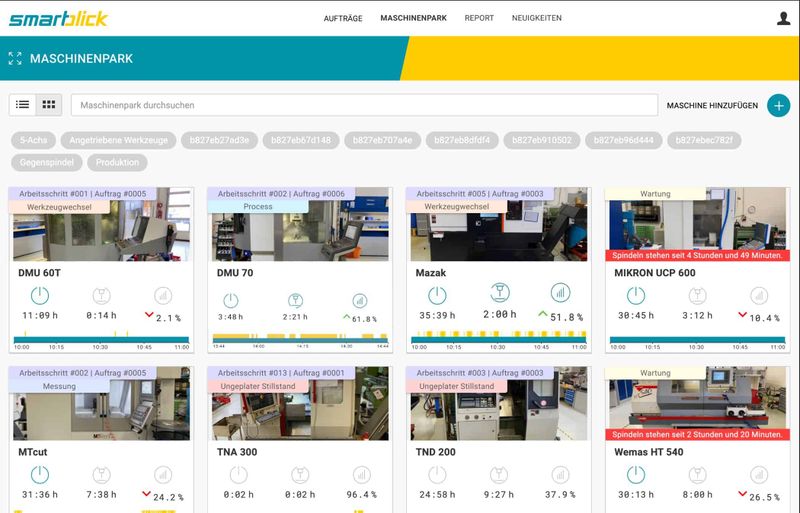Open the Wemas HT 540 machine thumbnail
Screen dimensions: 800x513
pos(696,405)
